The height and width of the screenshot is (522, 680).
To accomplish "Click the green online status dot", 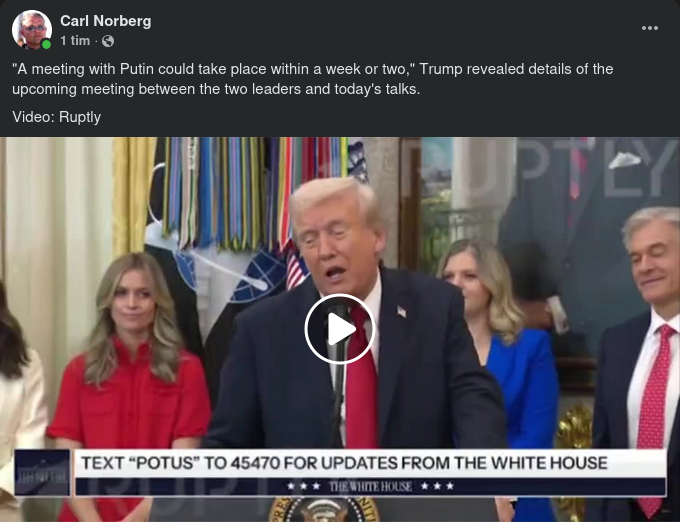I will pyautogui.click(x=46, y=44).
